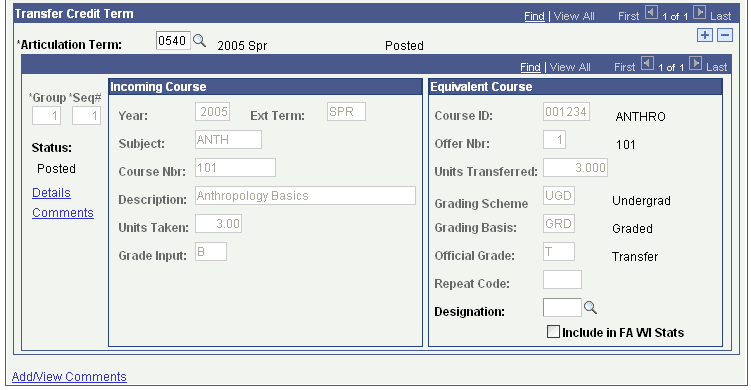Click View All in Transfer Credit Term header
Screen dimensions: 751x390
coord(574,16)
